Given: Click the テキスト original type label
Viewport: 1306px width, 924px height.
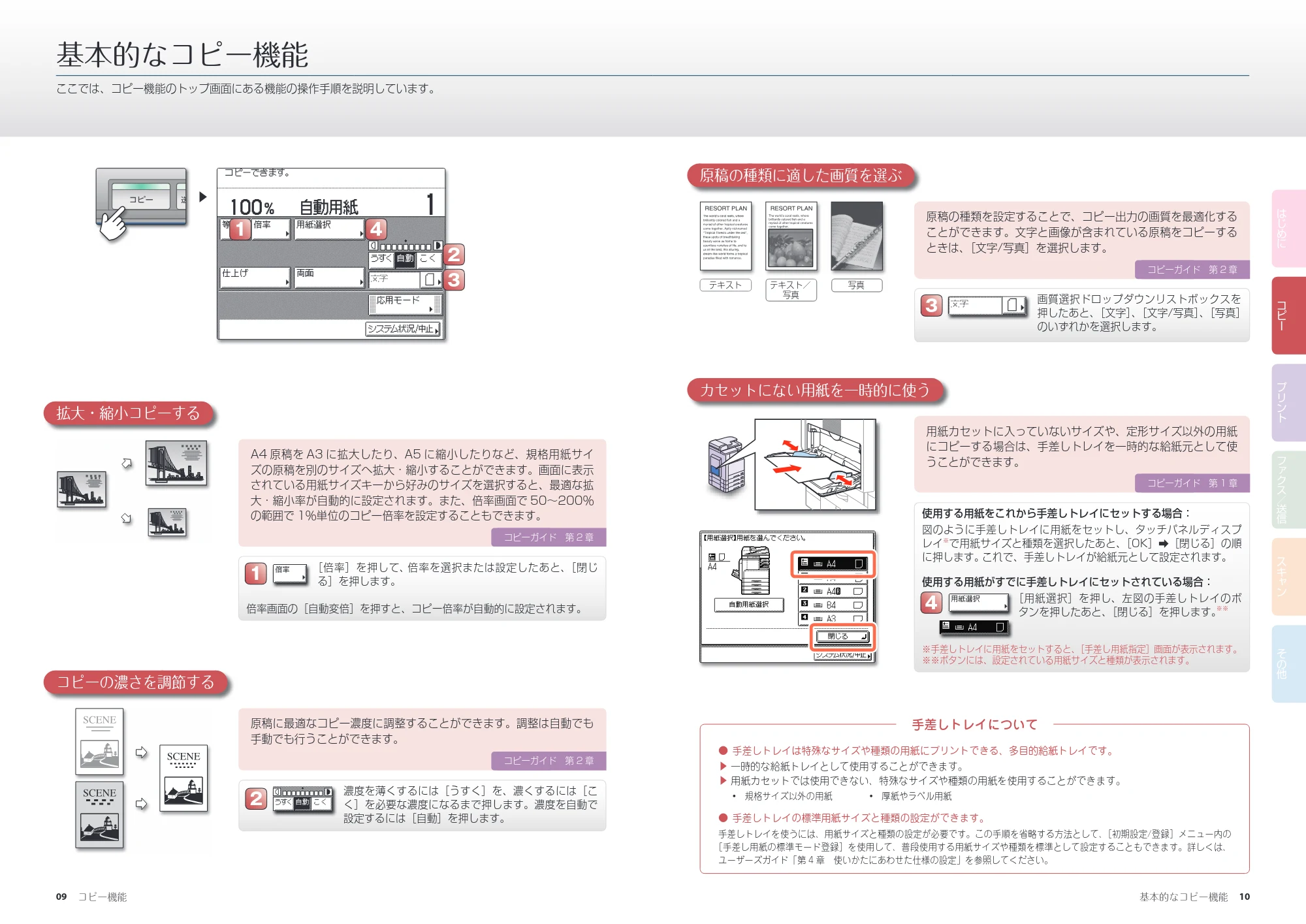Looking at the screenshot, I should [725, 285].
